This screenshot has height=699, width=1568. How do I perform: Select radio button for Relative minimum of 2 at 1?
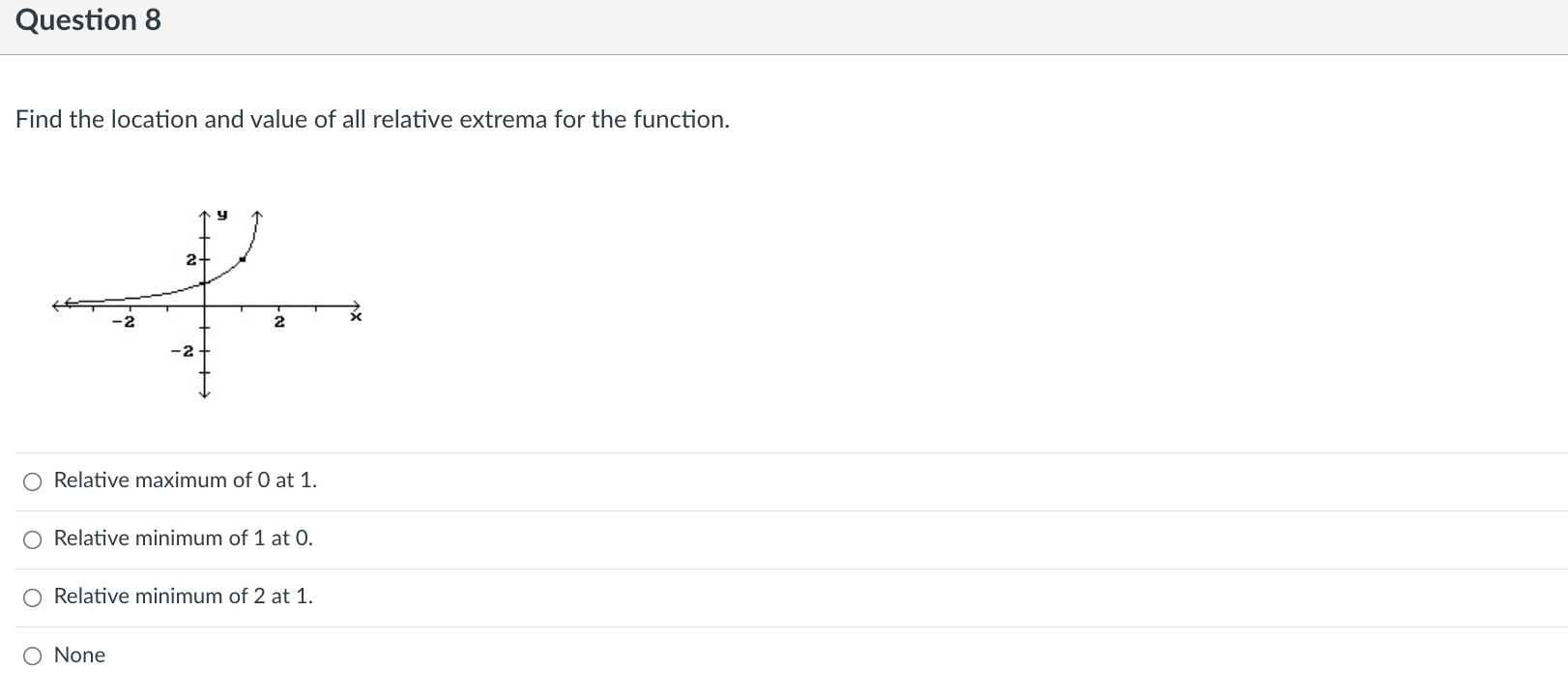32,597
